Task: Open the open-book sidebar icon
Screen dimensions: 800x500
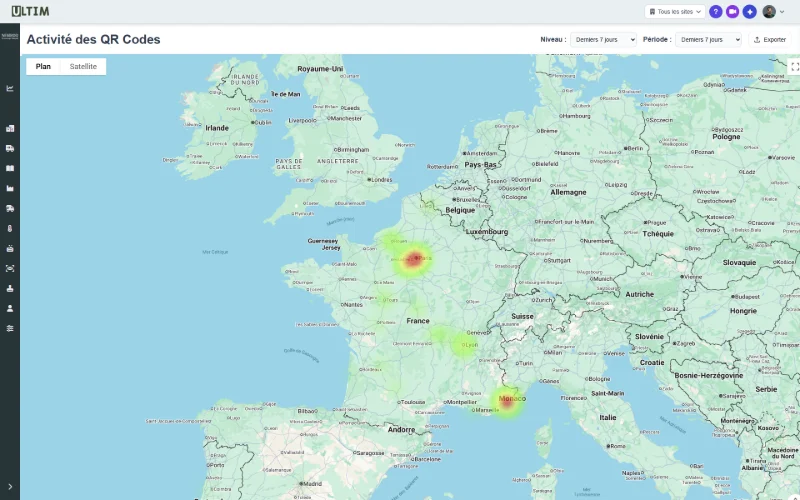Action: pos(10,168)
